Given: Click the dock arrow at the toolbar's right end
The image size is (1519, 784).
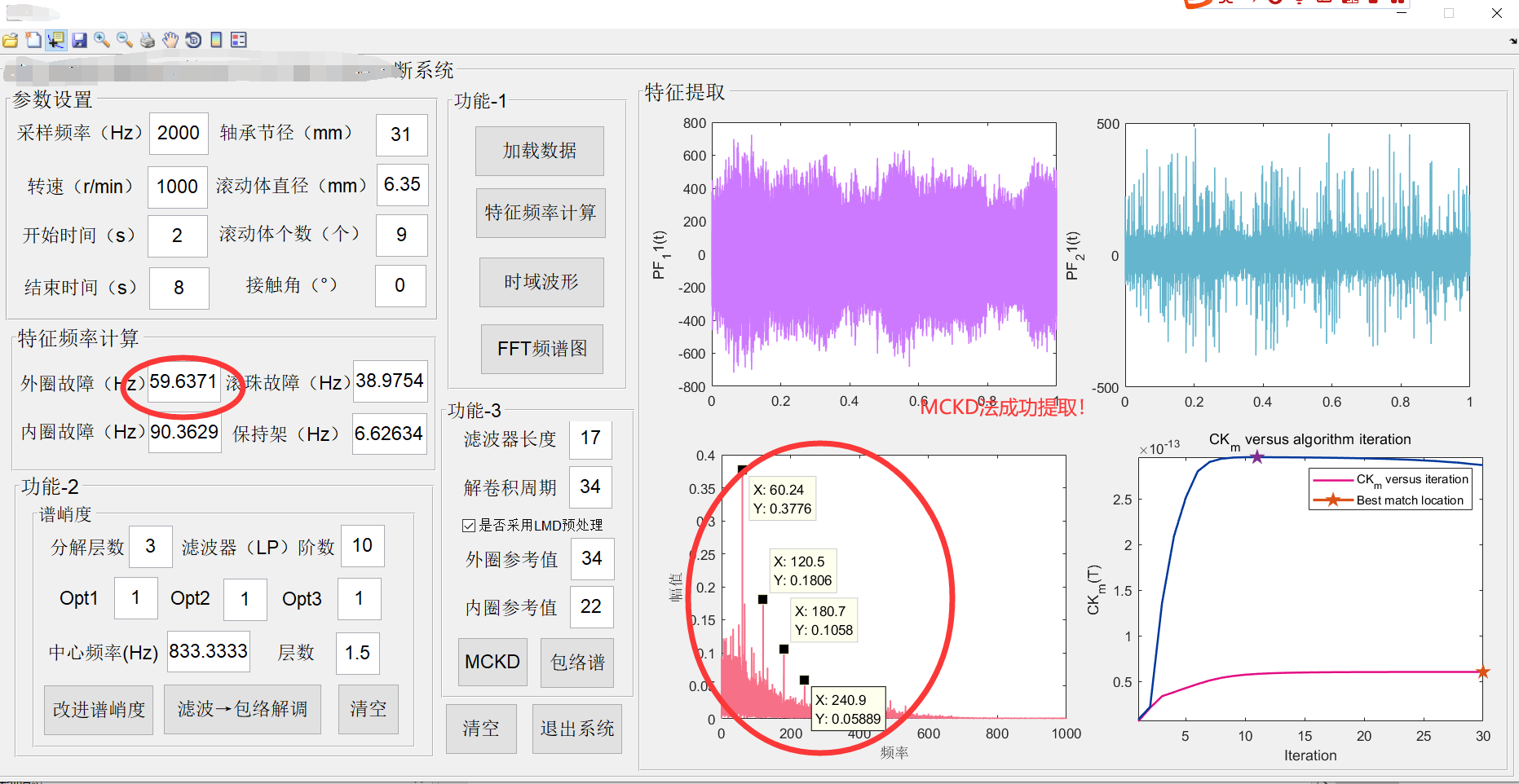Looking at the screenshot, I should (x=1513, y=40).
